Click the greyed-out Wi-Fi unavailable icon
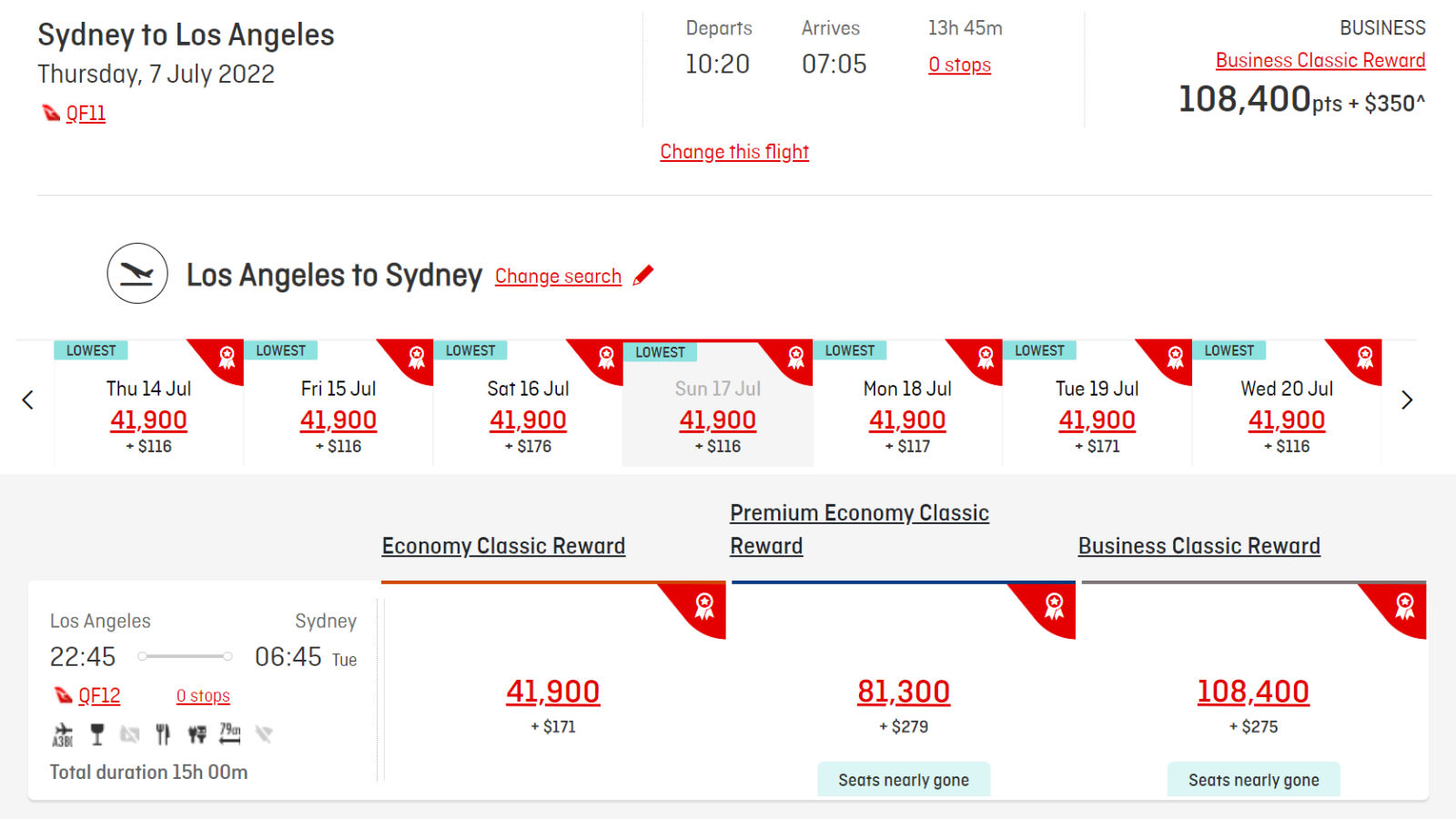The width and height of the screenshot is (1456, 819). point(264,734)
